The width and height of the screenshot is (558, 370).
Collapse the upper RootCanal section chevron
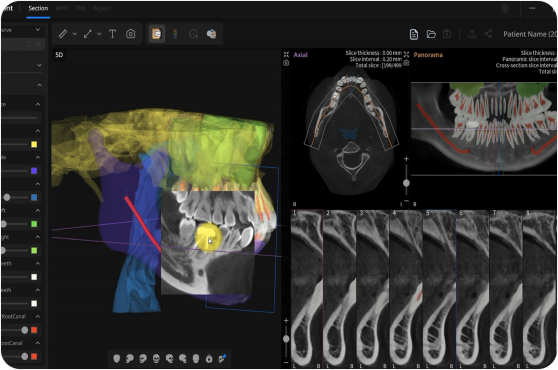(38, 316)
